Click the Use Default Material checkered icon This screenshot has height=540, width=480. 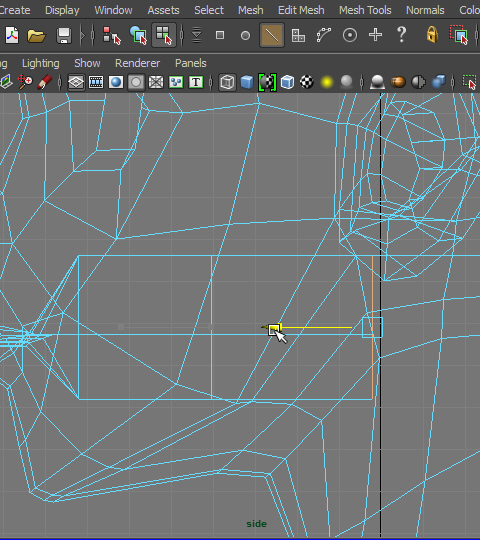(x=268, y=82)
